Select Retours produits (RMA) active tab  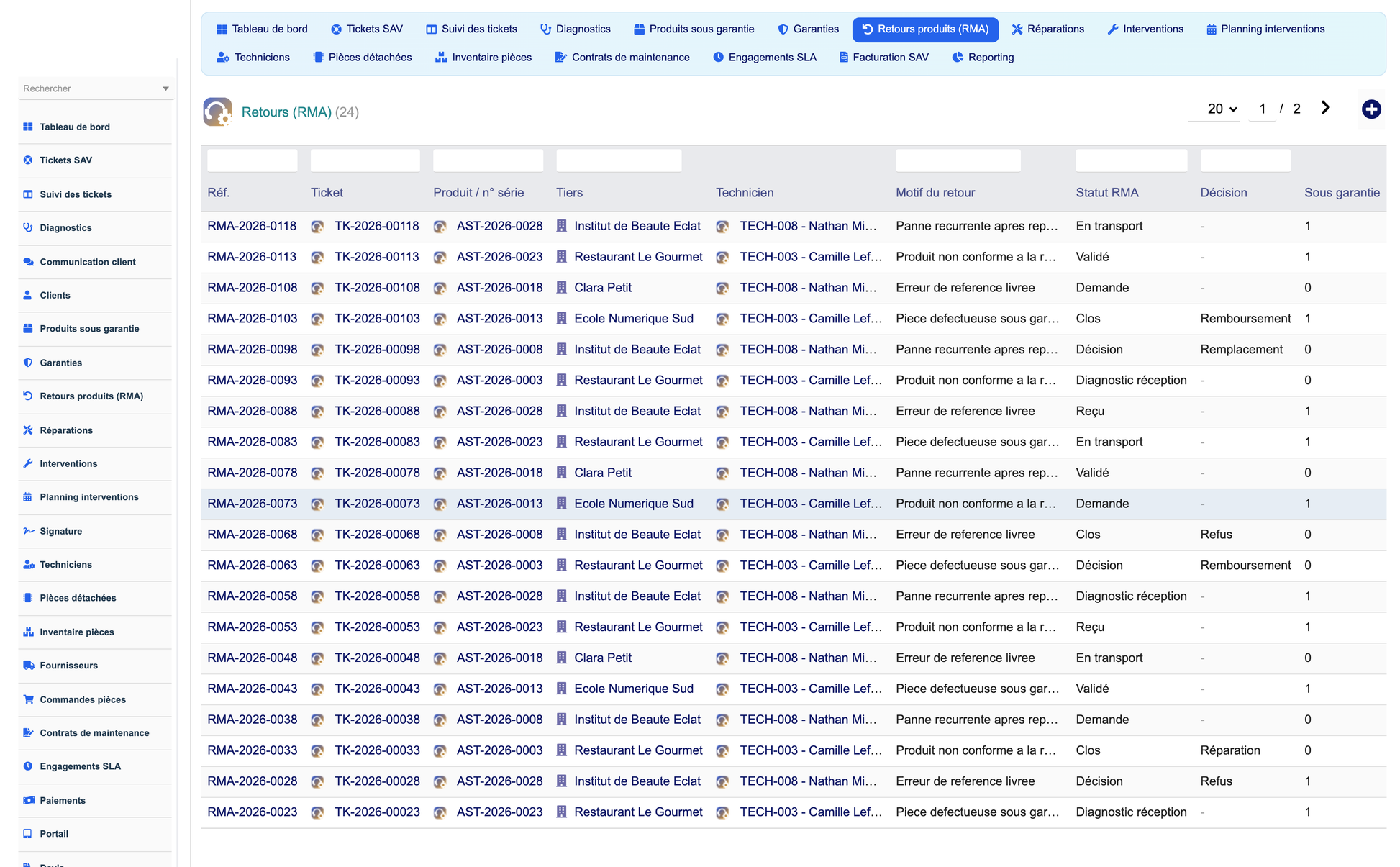pos(925,29)
